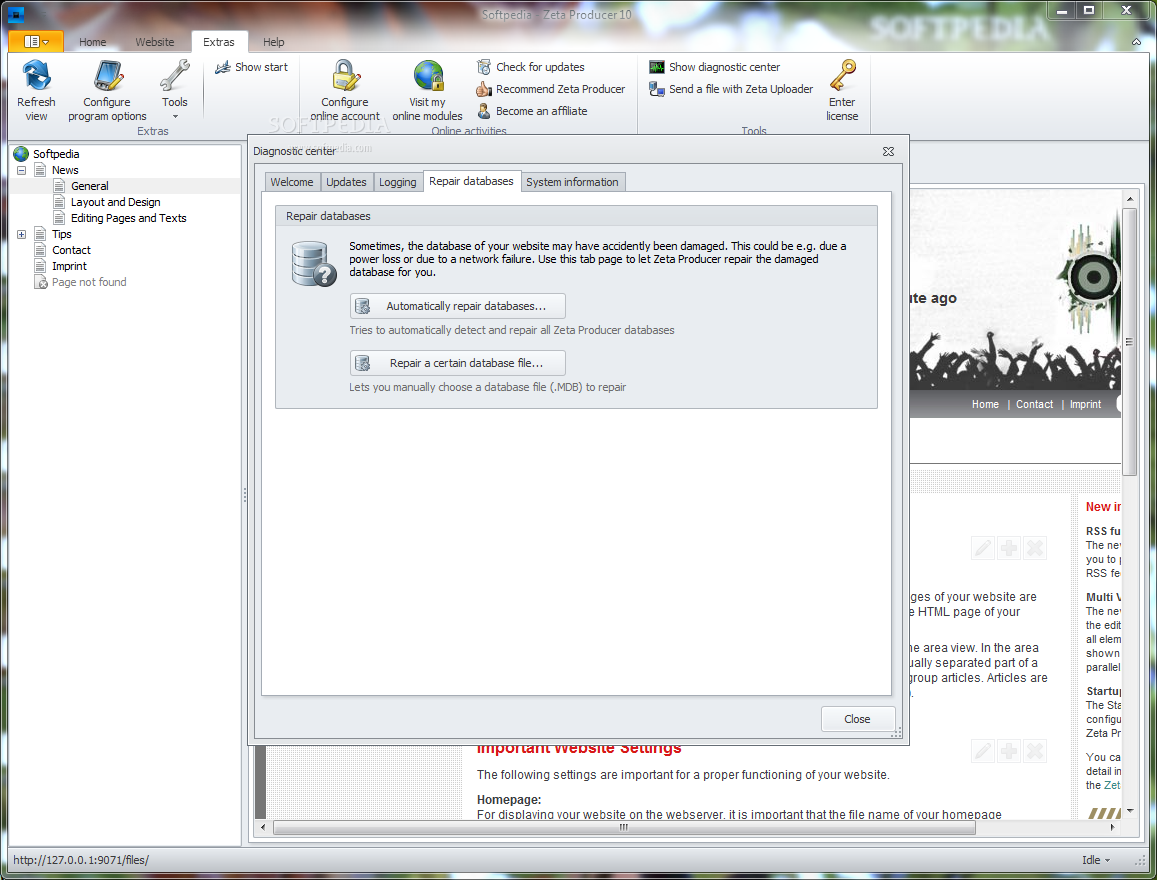Viewport: 1157px width, 880px height.
Task: Click Automatically repair databases button
Action: (x=457, y=306)
